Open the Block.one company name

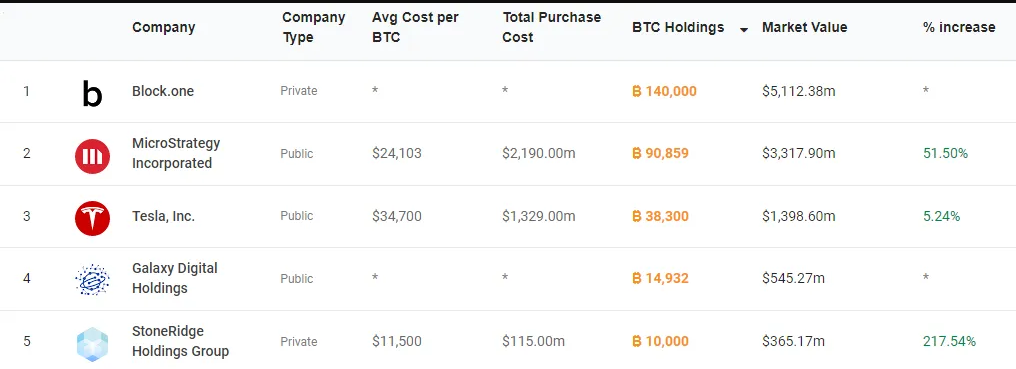[163, 91]
